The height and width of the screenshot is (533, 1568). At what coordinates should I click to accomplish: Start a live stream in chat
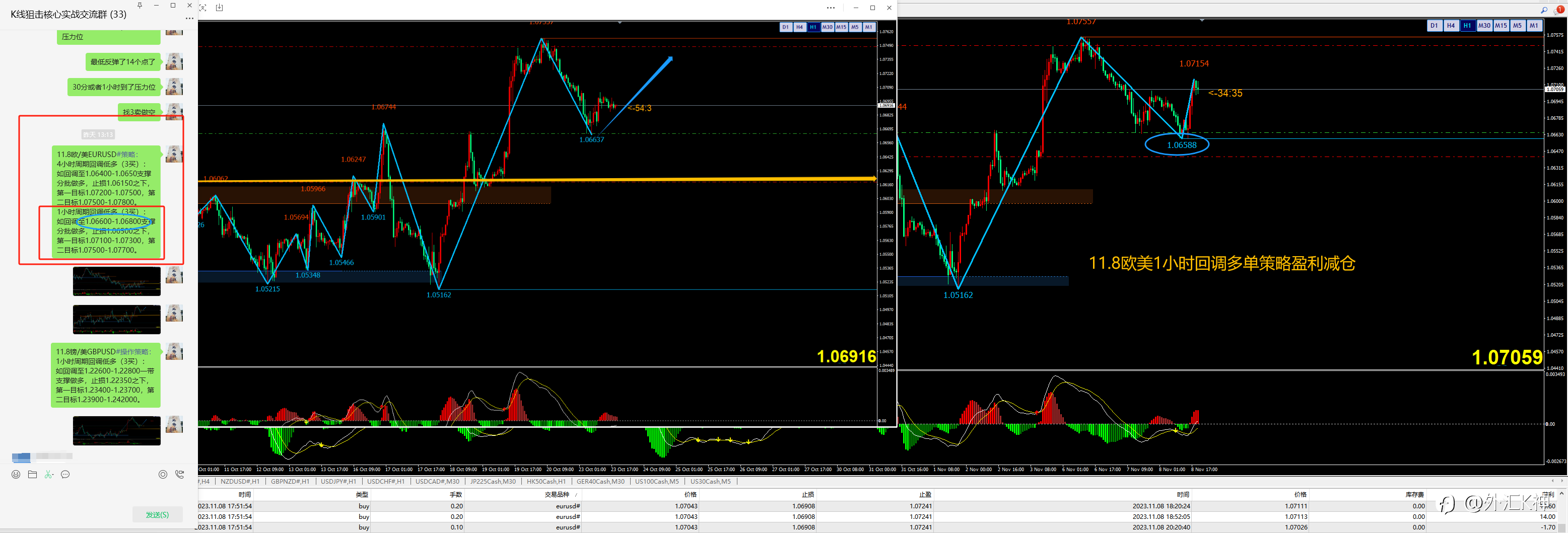[x=163, y=474]
